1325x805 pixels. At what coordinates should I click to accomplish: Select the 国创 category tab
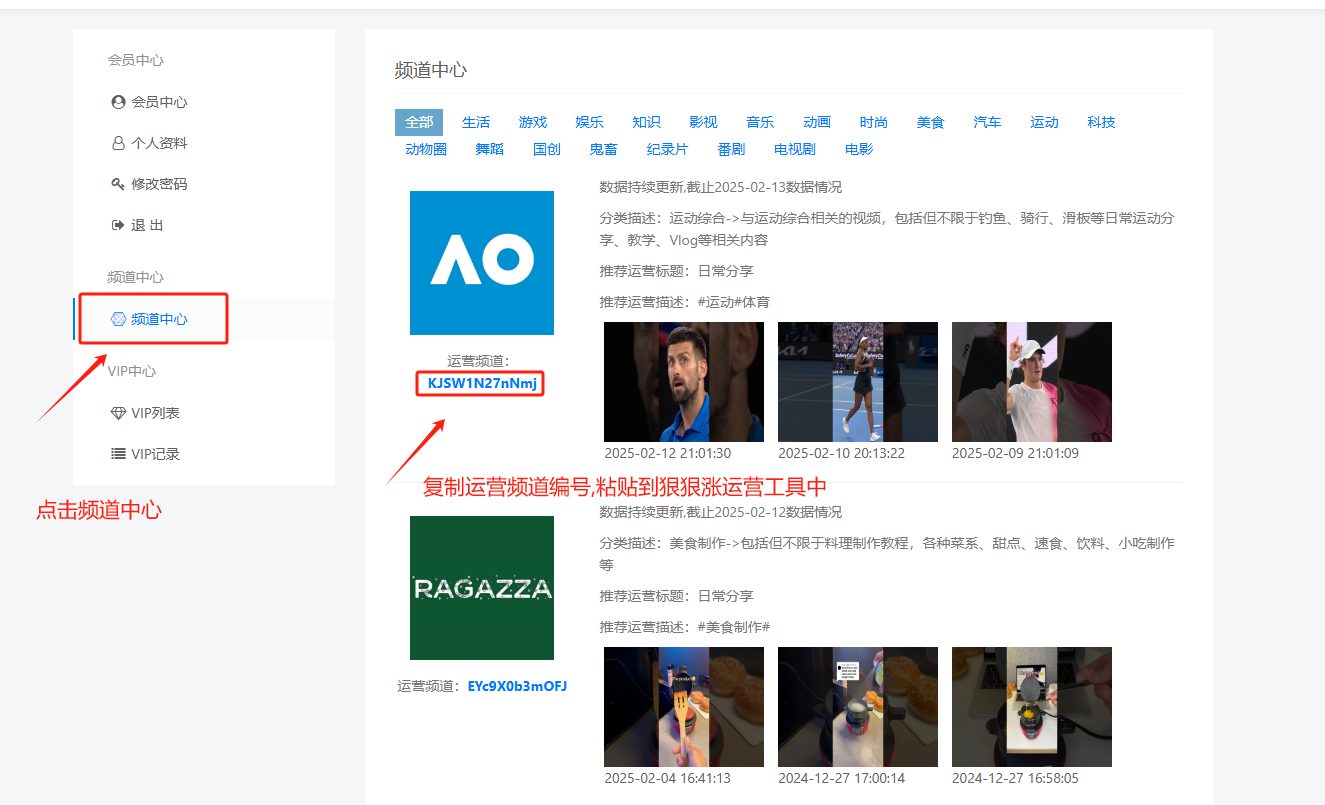pos(547,149)
